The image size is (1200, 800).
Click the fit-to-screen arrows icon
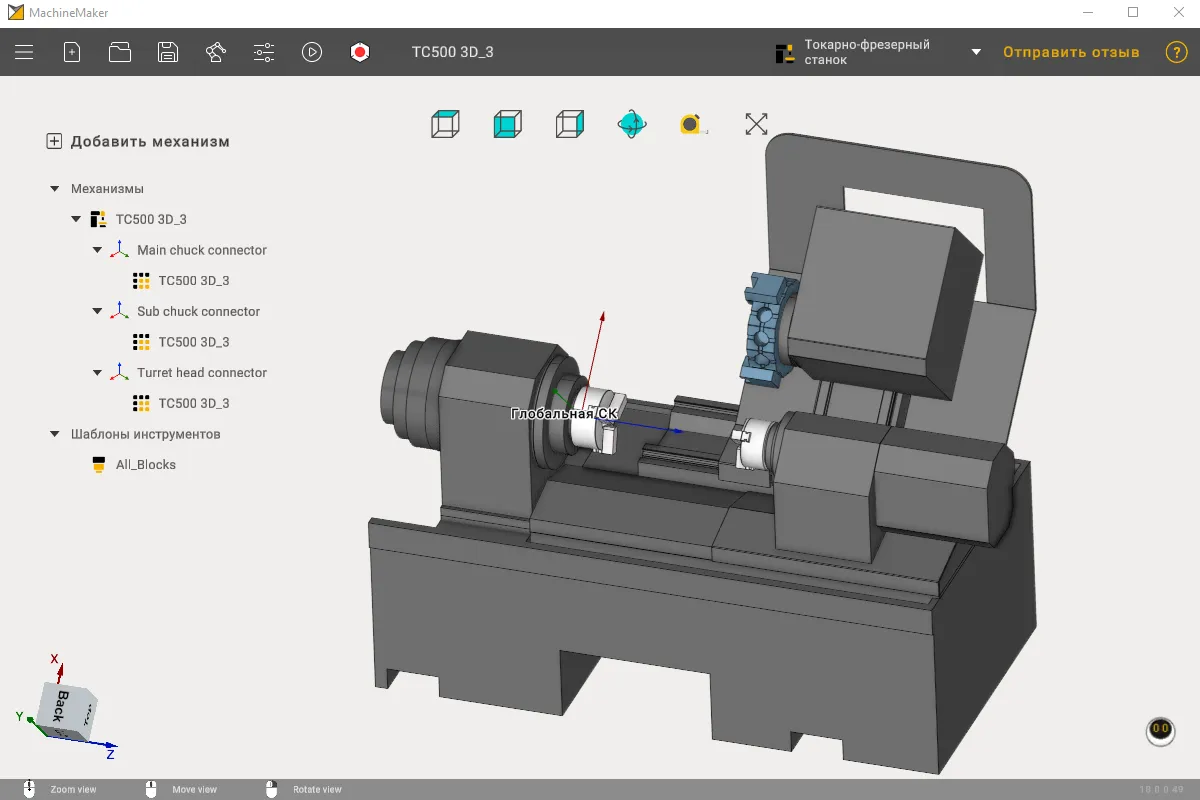point(756,124)
